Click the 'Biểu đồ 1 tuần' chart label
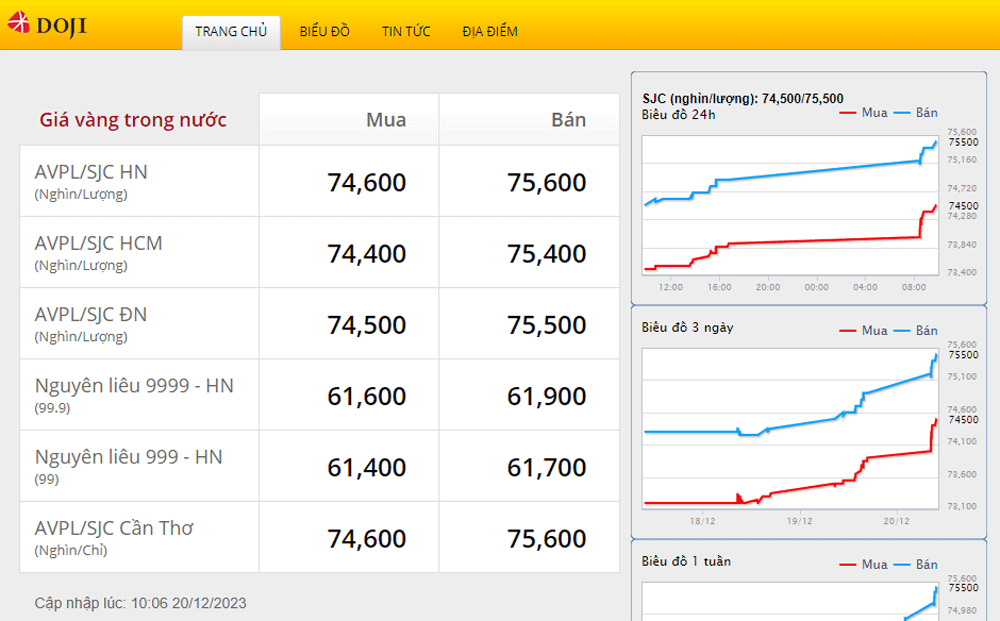This screenshot has width=1000, height=621. 686,562
